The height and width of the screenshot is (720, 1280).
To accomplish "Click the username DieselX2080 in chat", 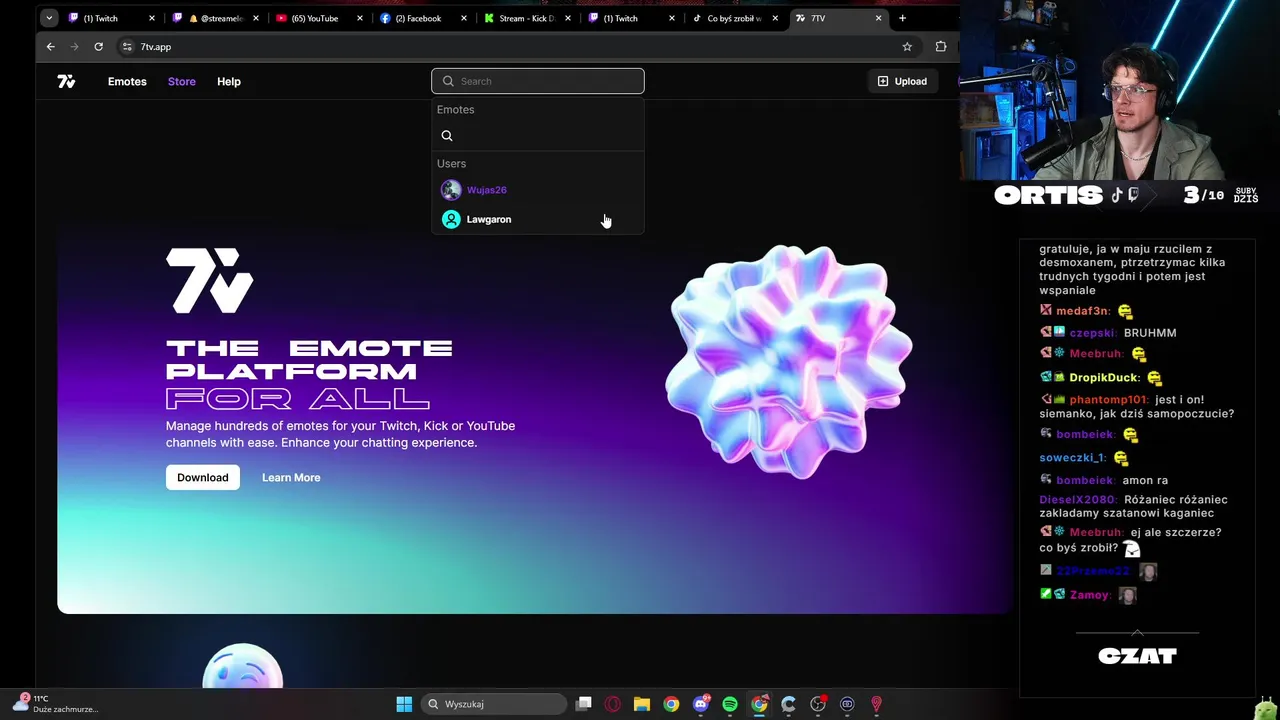I will 1078,500.
